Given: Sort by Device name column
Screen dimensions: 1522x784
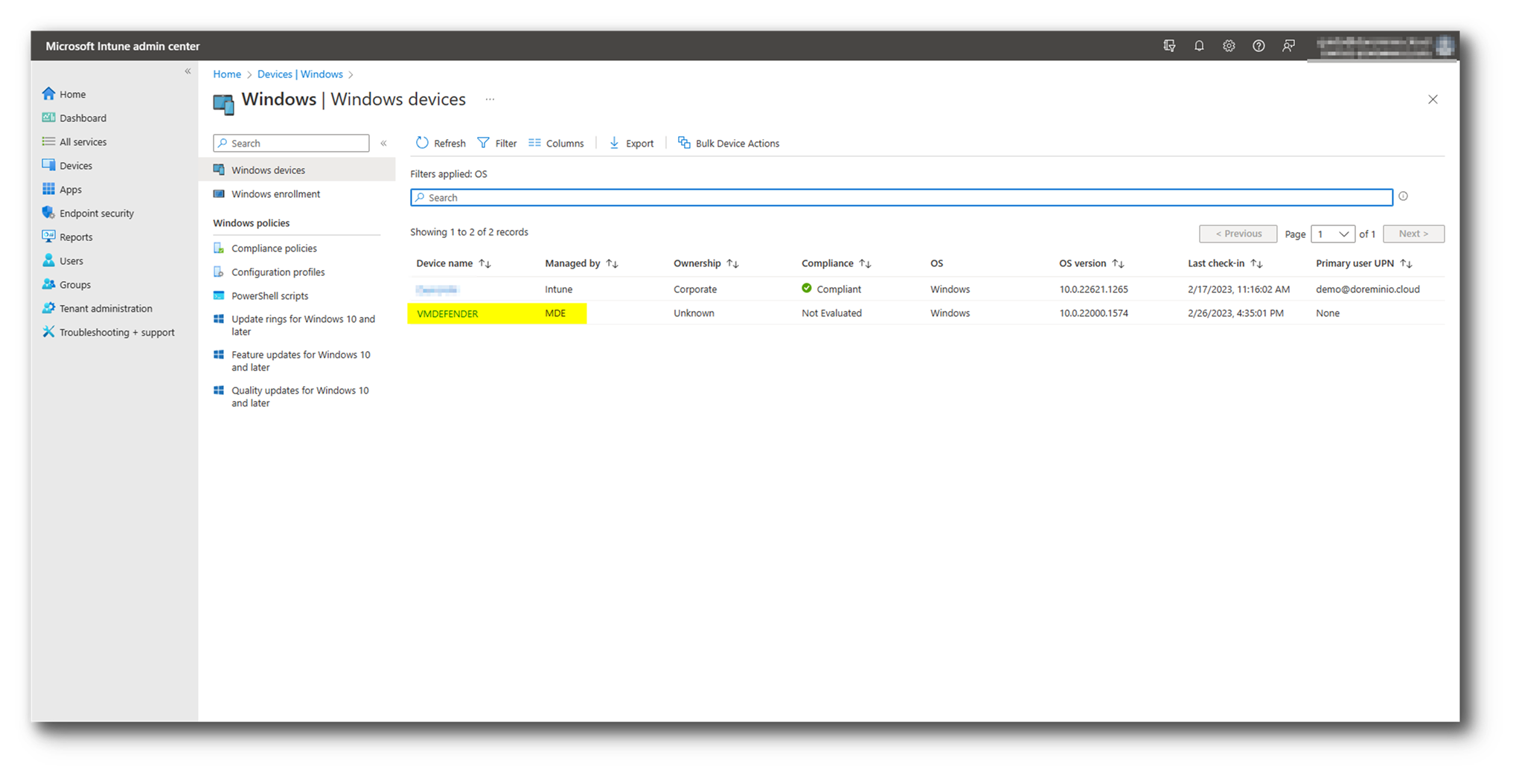Looking at the screenshot, I should pyautogui.click(x=453, y=263).
